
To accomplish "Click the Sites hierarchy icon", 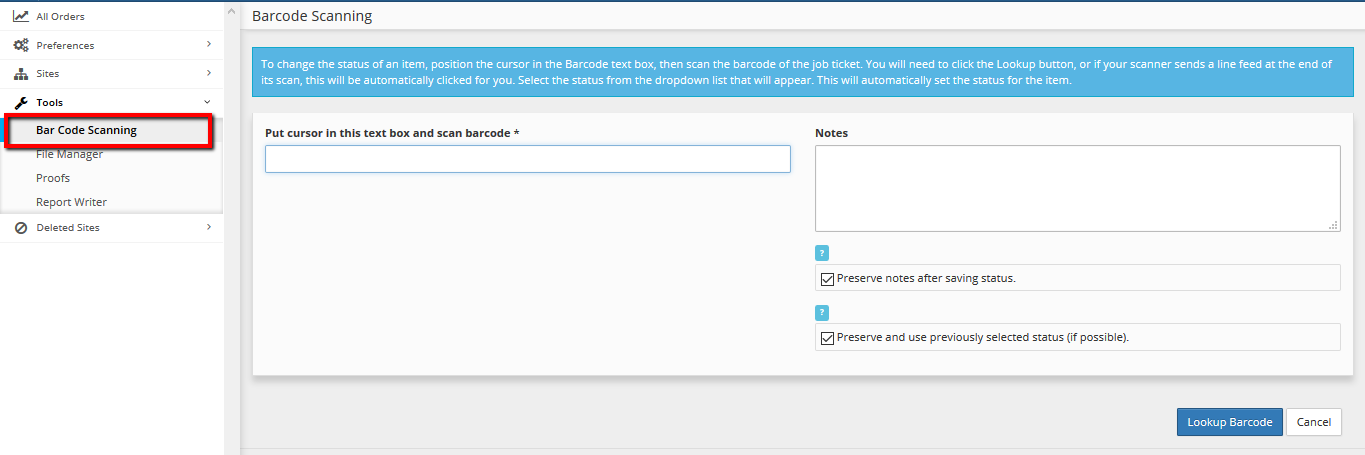I will point(20,74).
